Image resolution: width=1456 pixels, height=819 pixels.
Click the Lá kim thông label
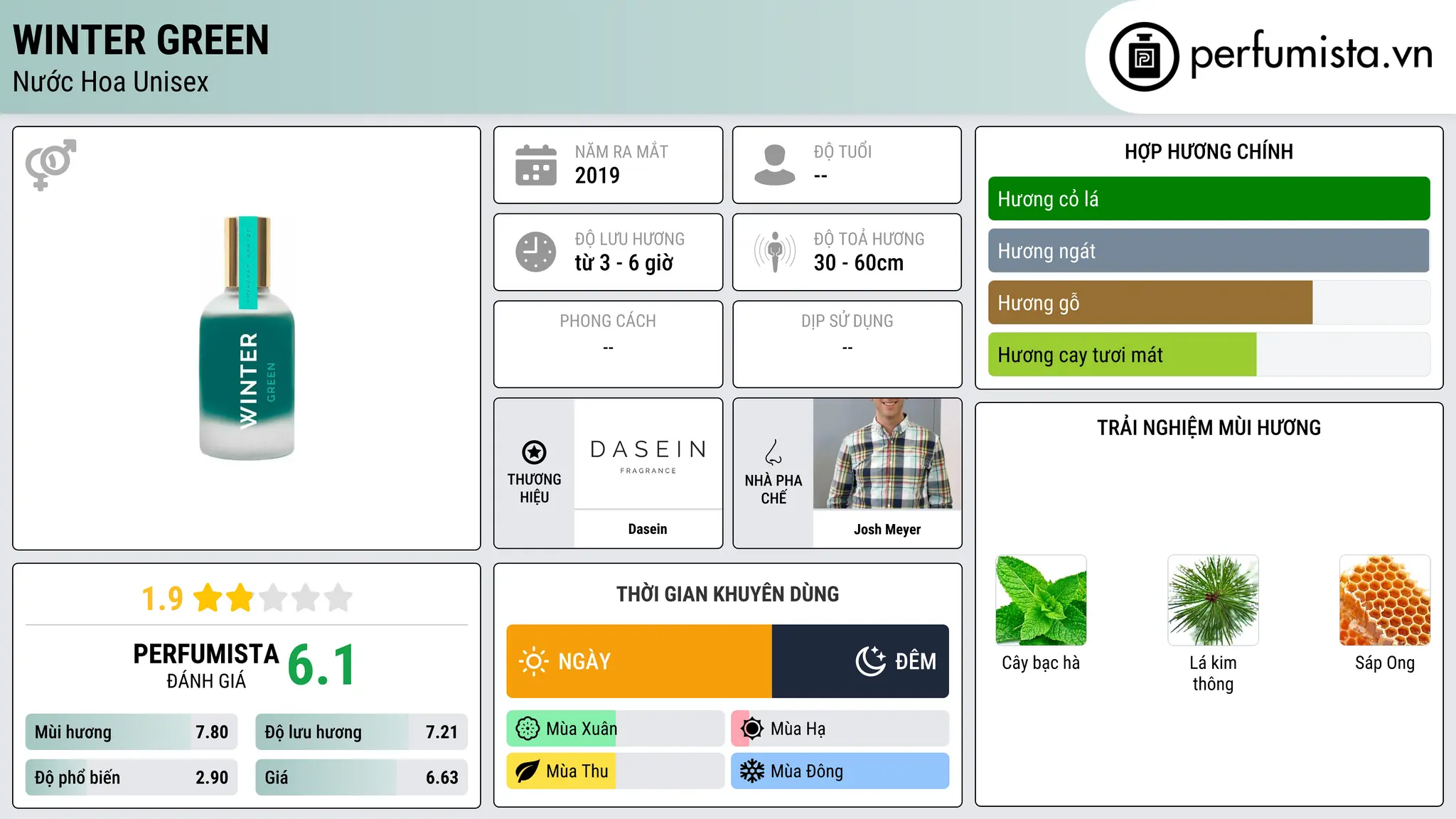[x=1213, y=673]
